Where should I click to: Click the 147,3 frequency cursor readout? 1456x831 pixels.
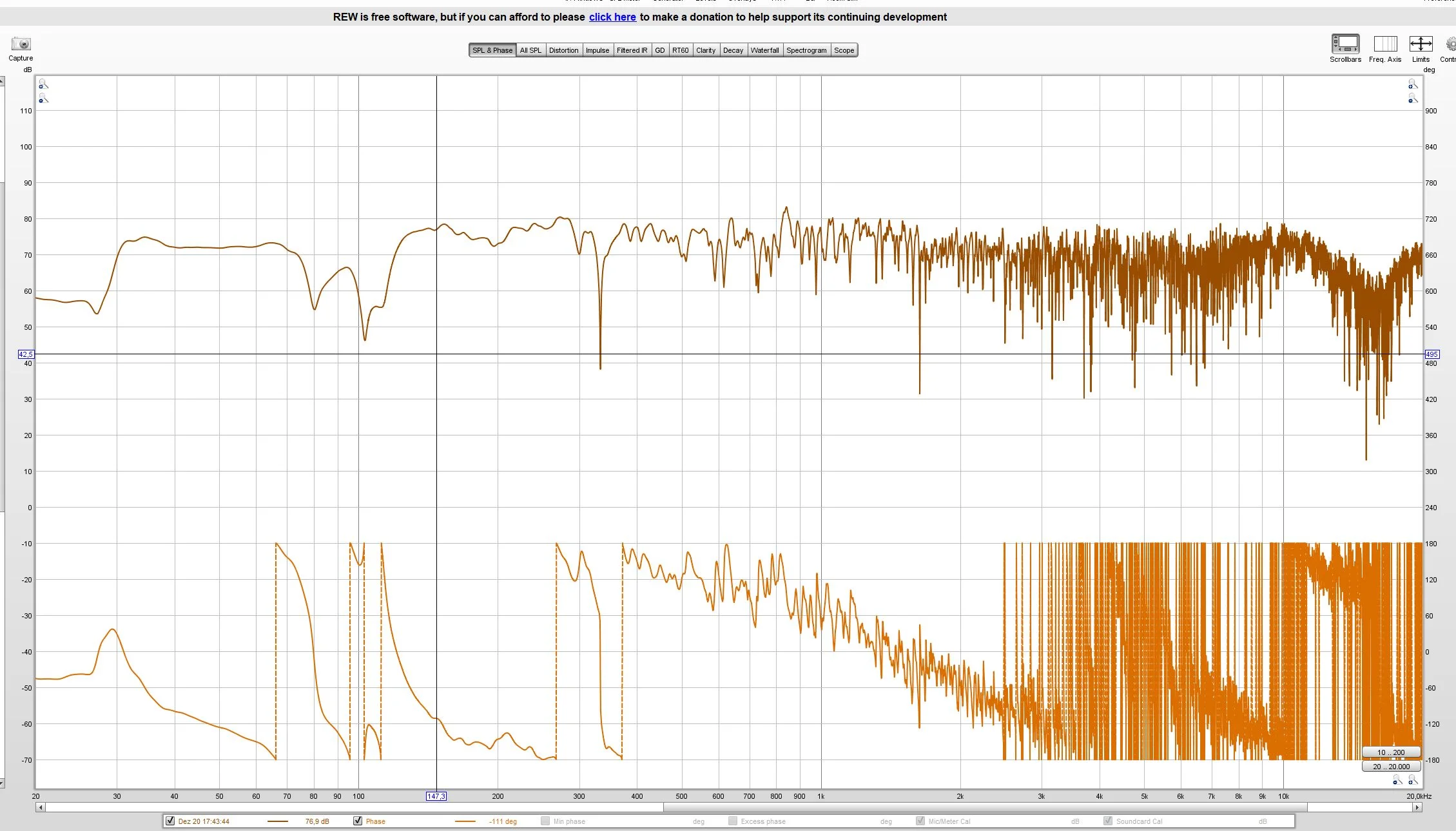coord(436,796)
